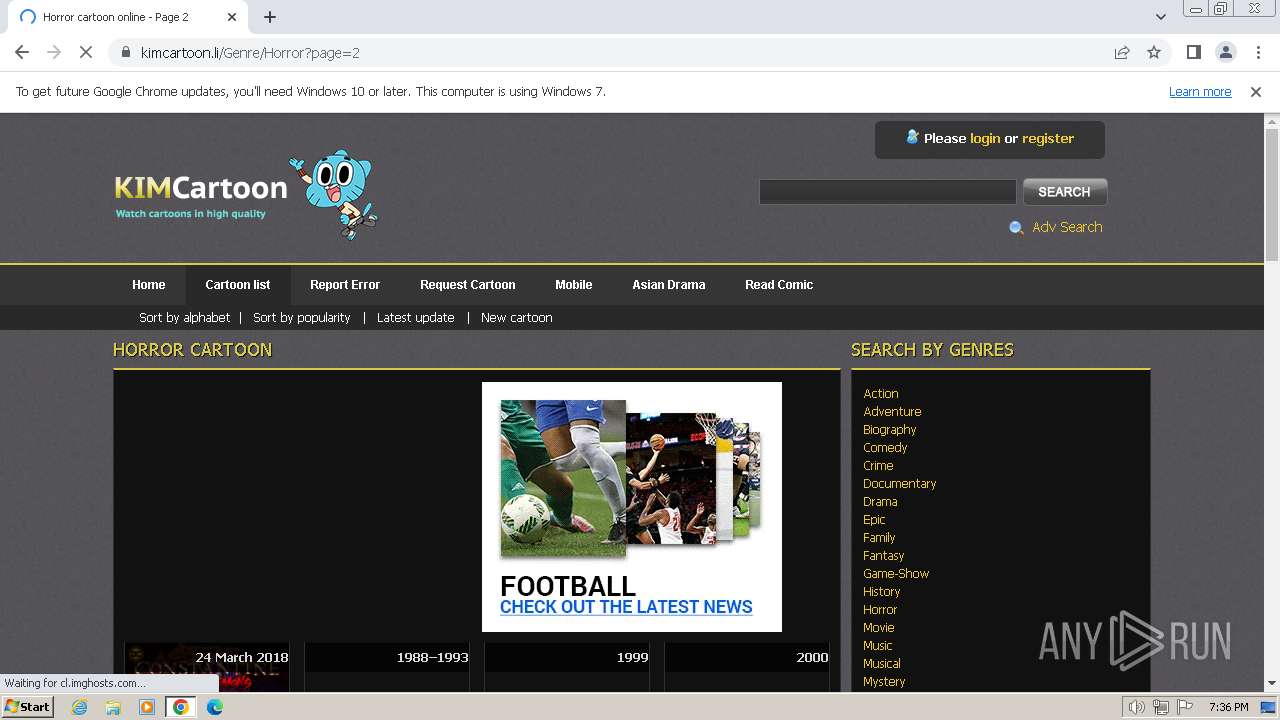Filter by Crime genre
Screen dimensions: 1280x720
coord(879,466)
